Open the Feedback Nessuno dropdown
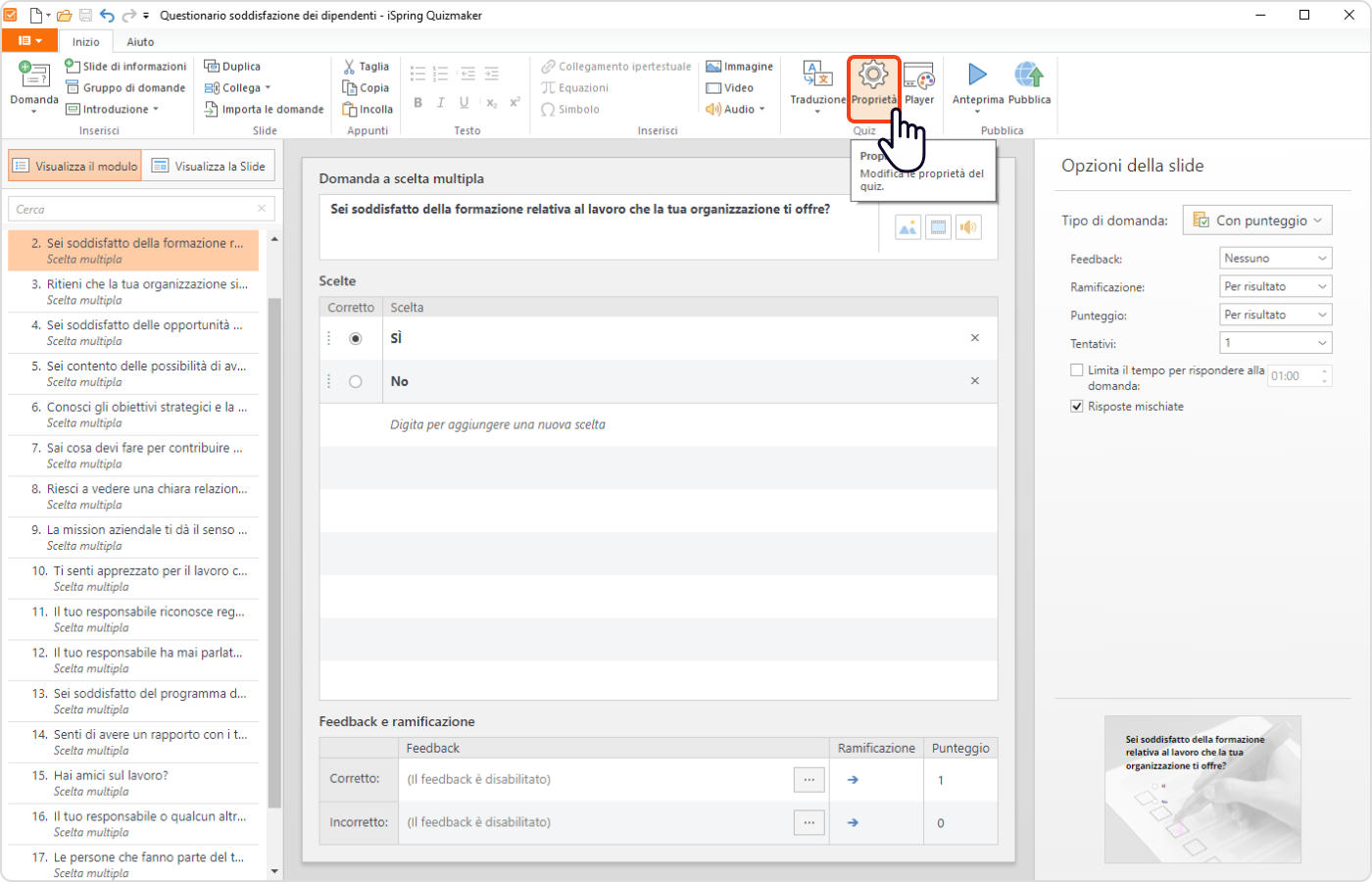 [1276, 259]
